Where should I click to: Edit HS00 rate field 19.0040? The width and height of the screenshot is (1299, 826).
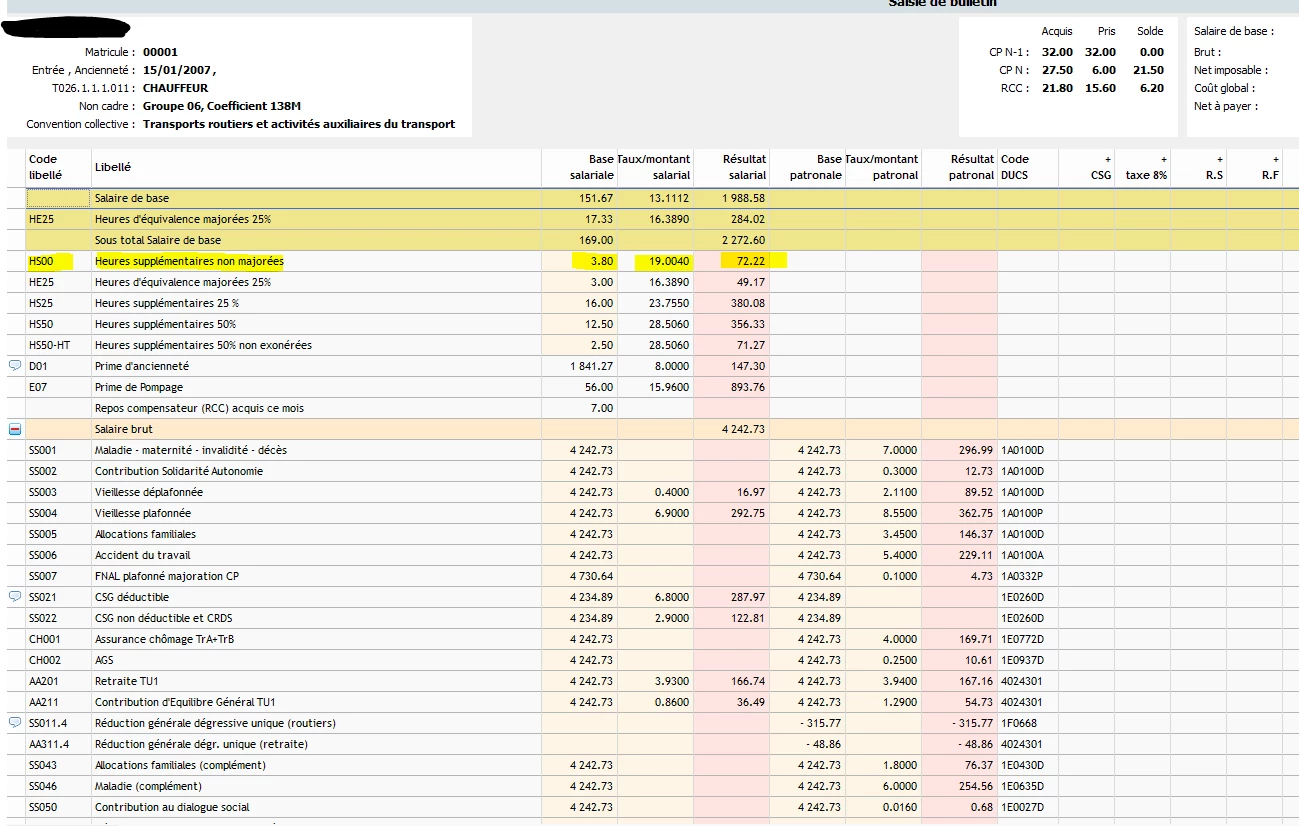click(x=669, y=262)
